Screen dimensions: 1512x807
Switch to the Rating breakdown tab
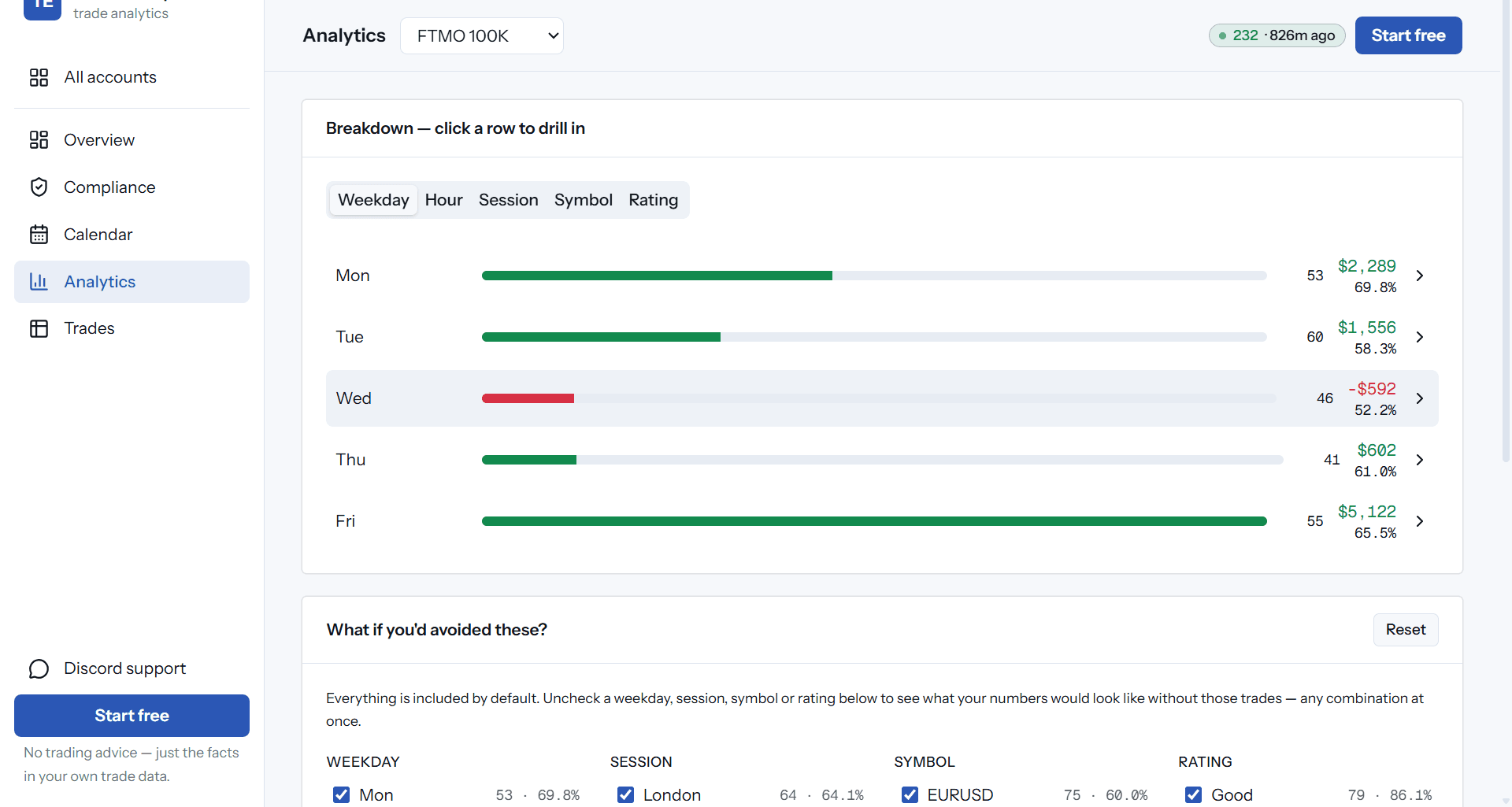(653, 200)
